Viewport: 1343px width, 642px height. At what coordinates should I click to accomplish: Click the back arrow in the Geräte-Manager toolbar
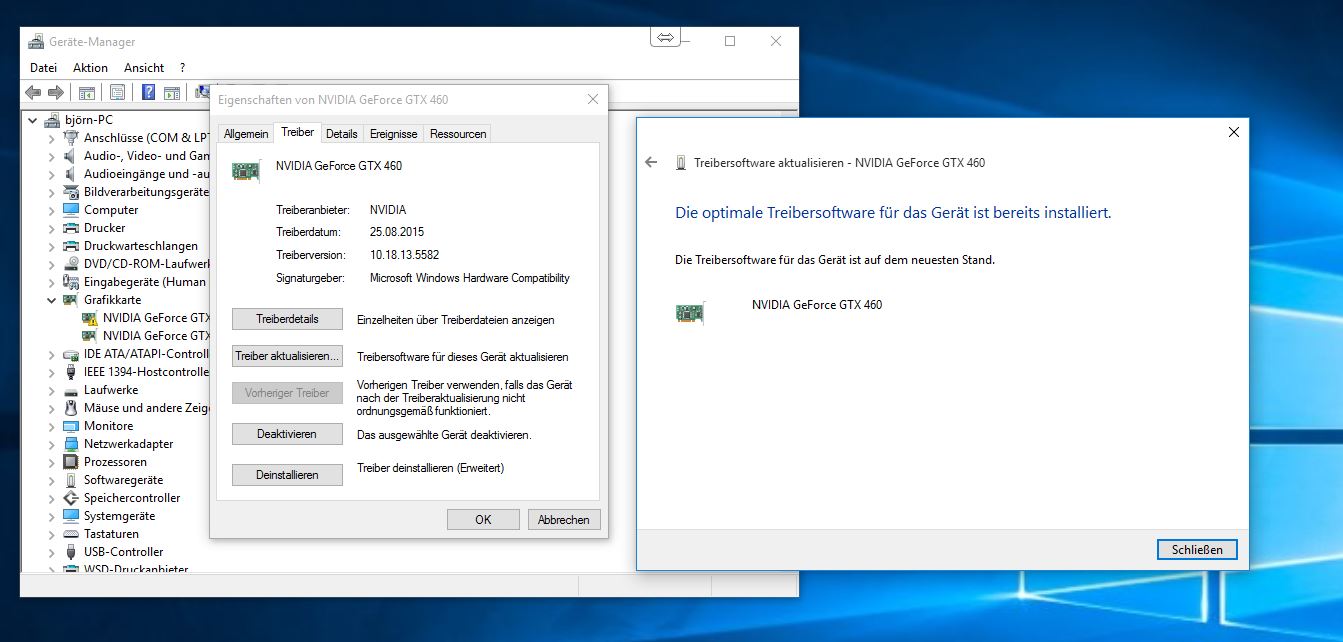click(x=33, y=93)
